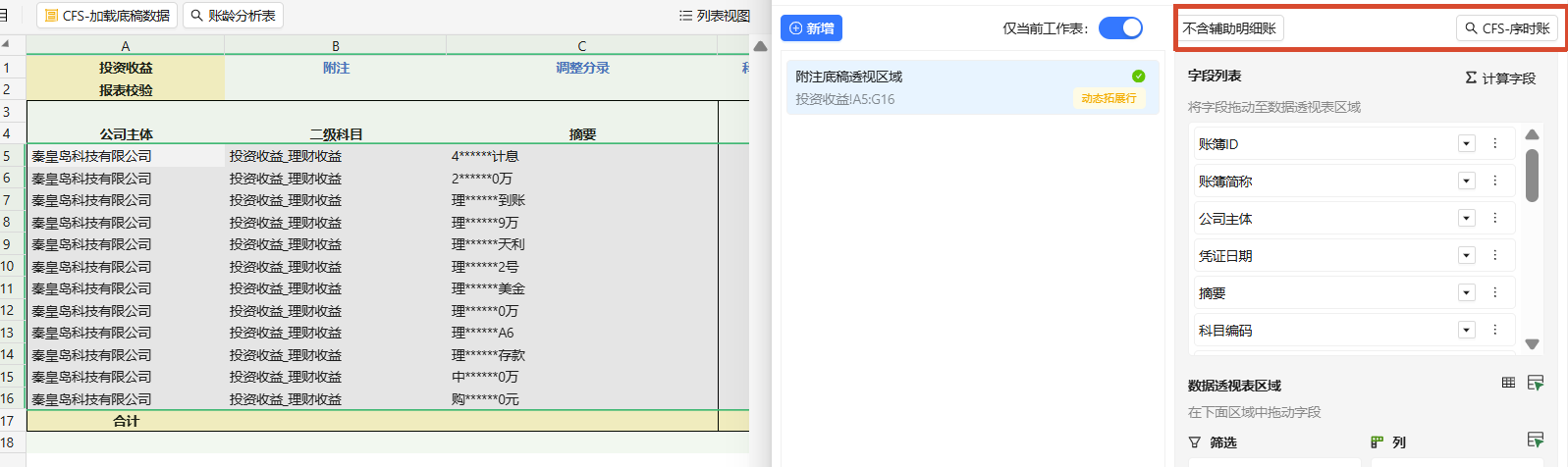Click the 调整分录 link cell
This screenshot has height=467, width=1568.
click(582, 68)
